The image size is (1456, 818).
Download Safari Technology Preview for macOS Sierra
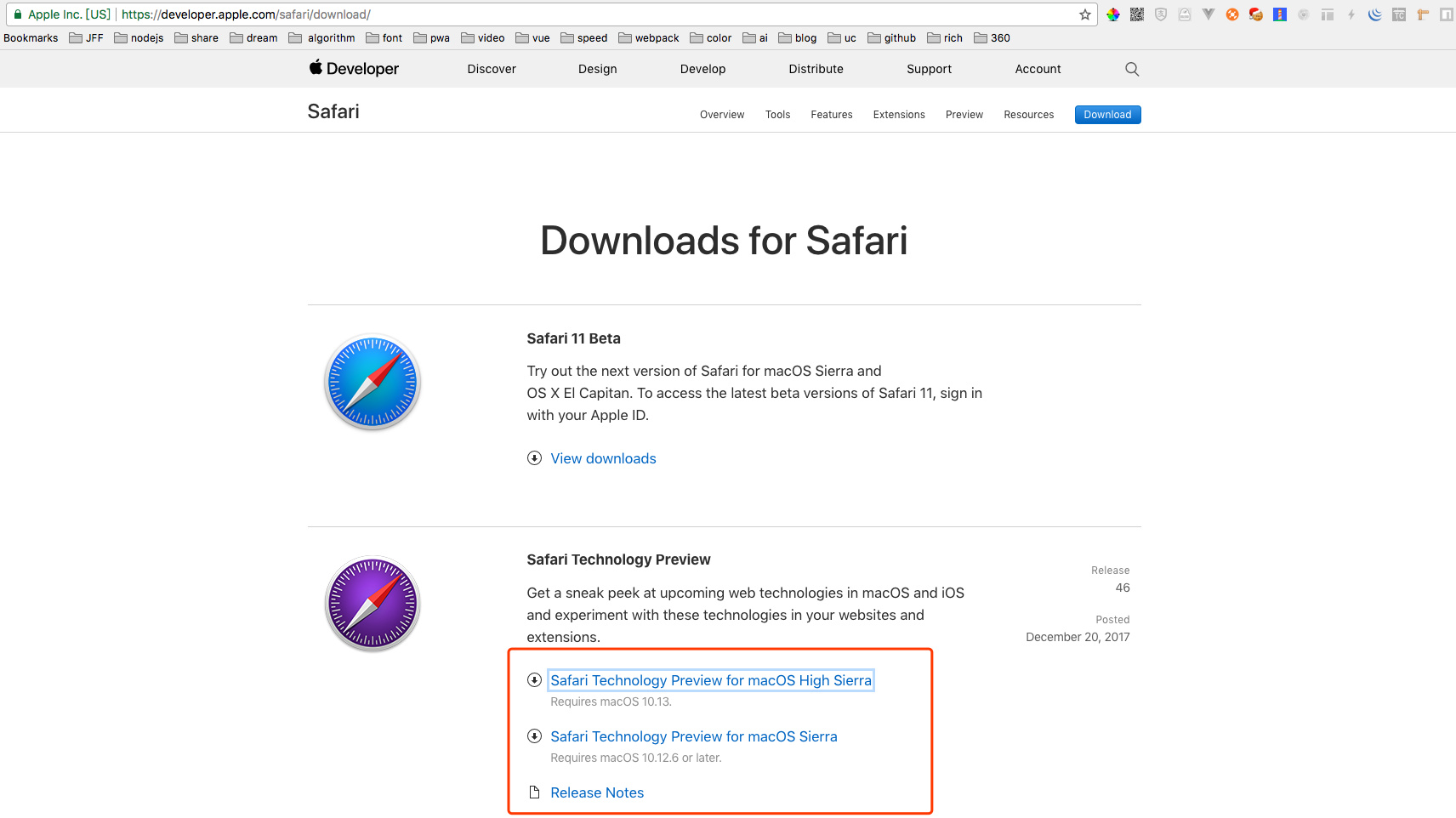694,736
